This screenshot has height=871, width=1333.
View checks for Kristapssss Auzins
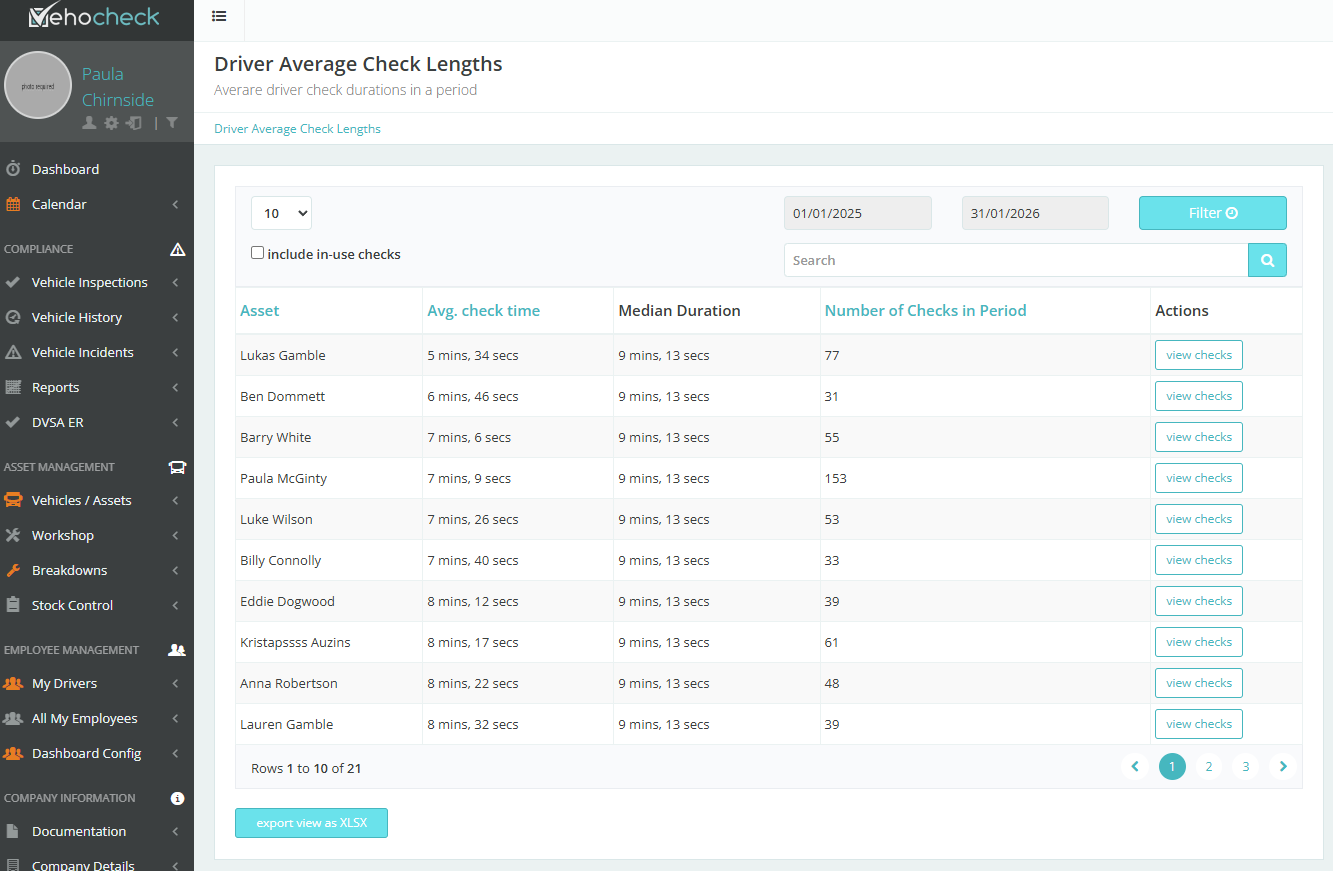pyautogui.click(x=1199, y=642)
